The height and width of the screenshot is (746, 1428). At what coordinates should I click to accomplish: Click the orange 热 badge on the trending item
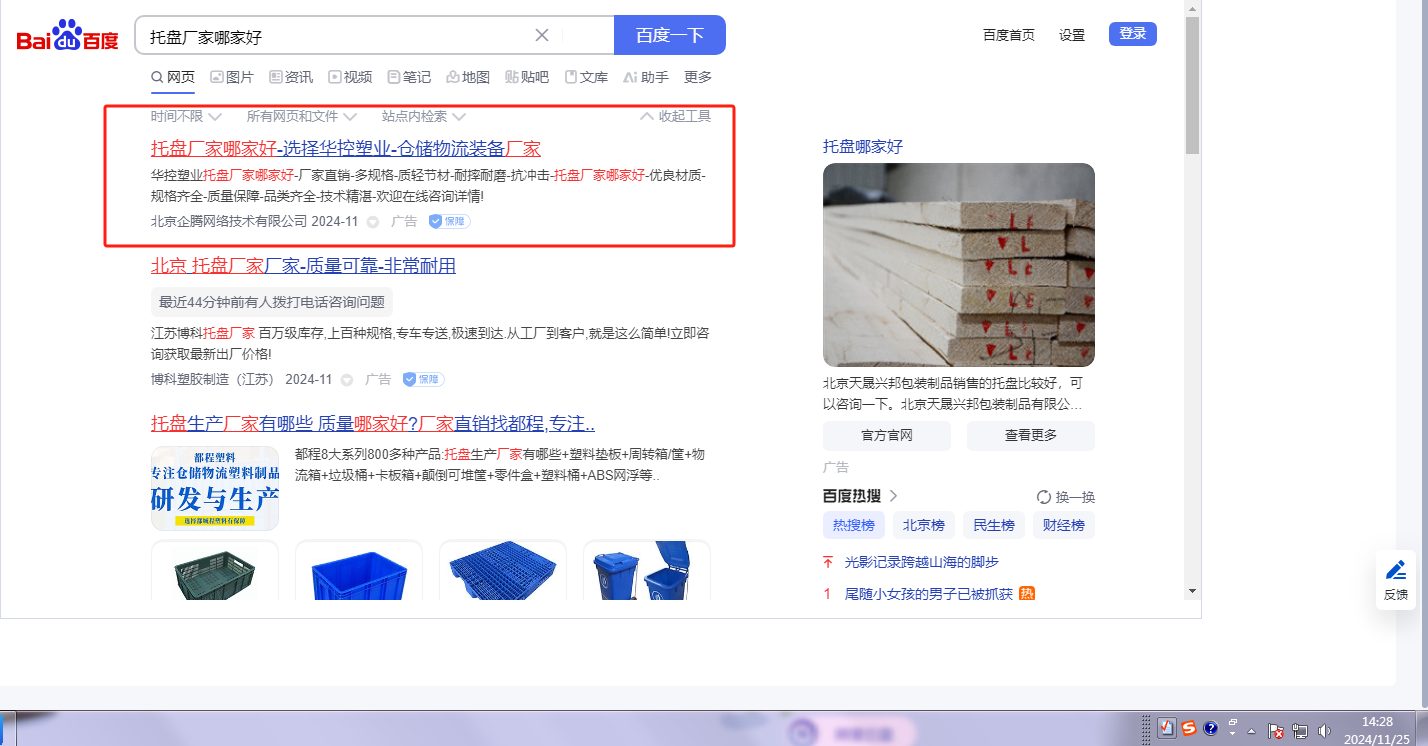(1027, 594)
